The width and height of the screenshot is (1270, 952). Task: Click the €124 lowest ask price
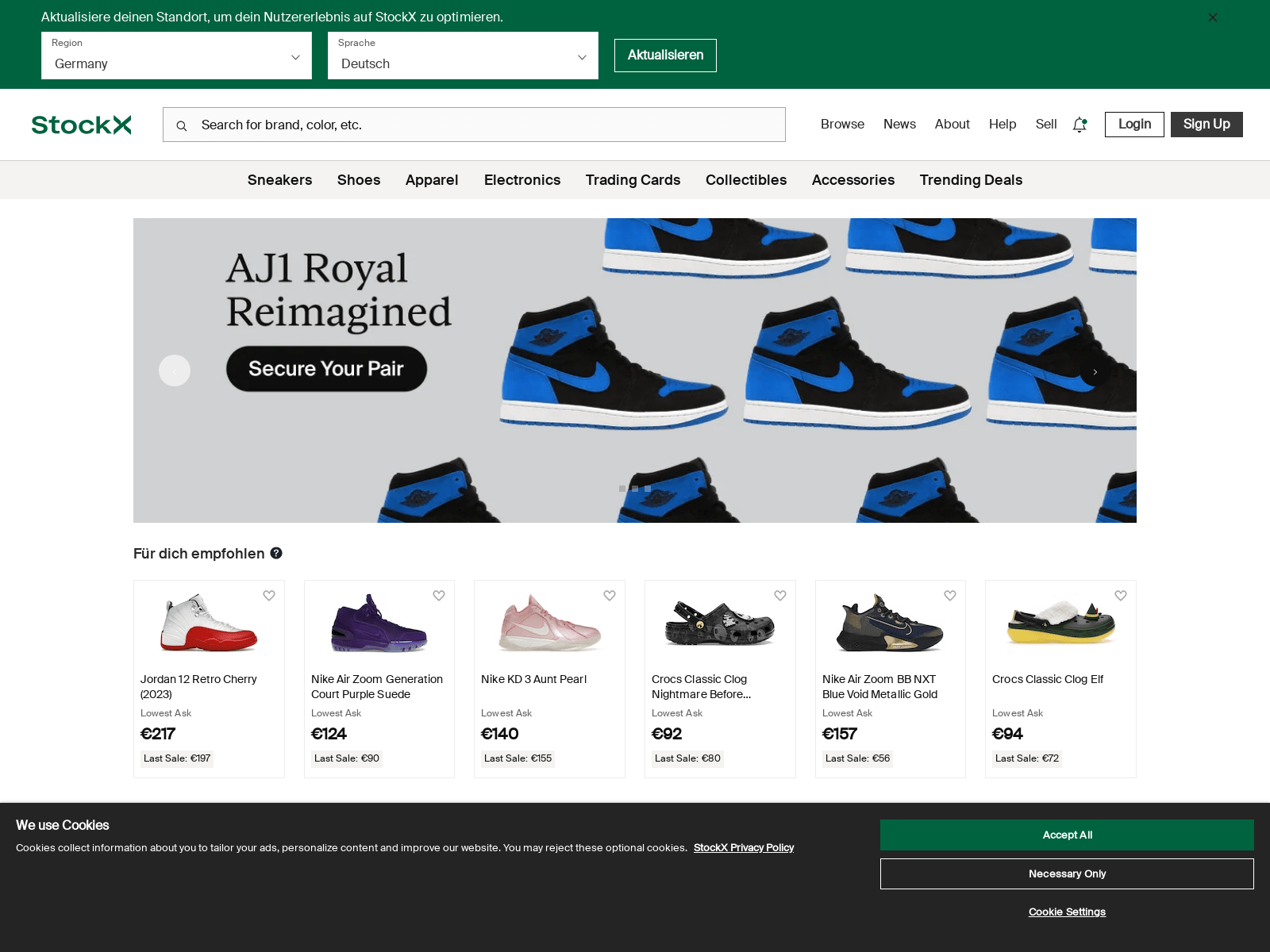(x=329, y=734)
